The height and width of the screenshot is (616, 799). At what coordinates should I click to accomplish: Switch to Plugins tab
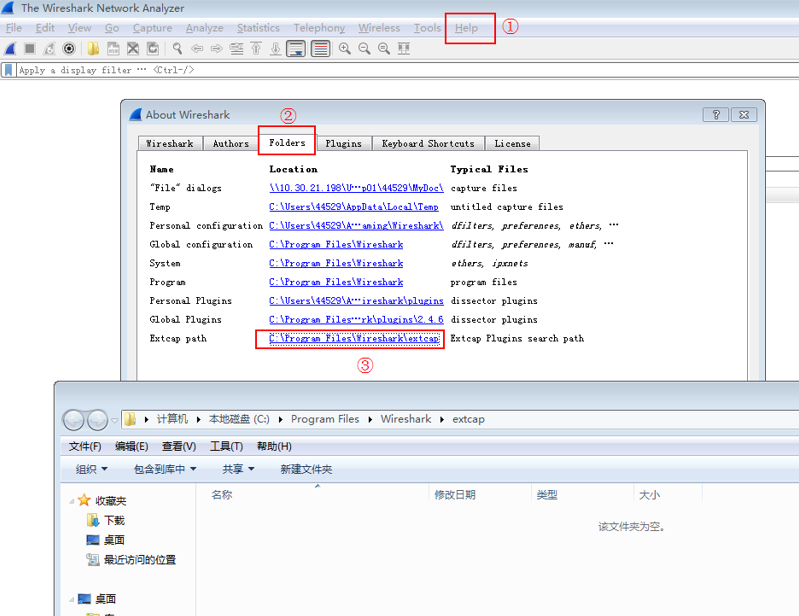pos(343,144)
